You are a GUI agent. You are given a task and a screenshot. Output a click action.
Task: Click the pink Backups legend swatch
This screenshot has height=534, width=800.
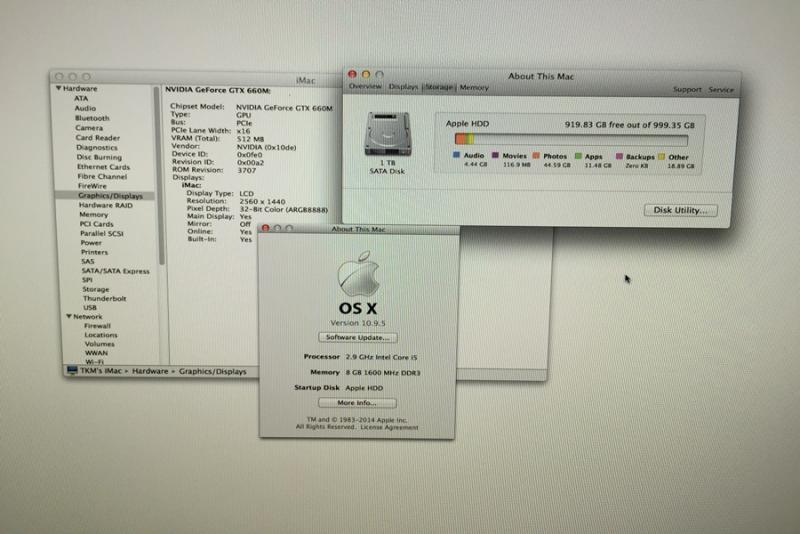[619, 156]
